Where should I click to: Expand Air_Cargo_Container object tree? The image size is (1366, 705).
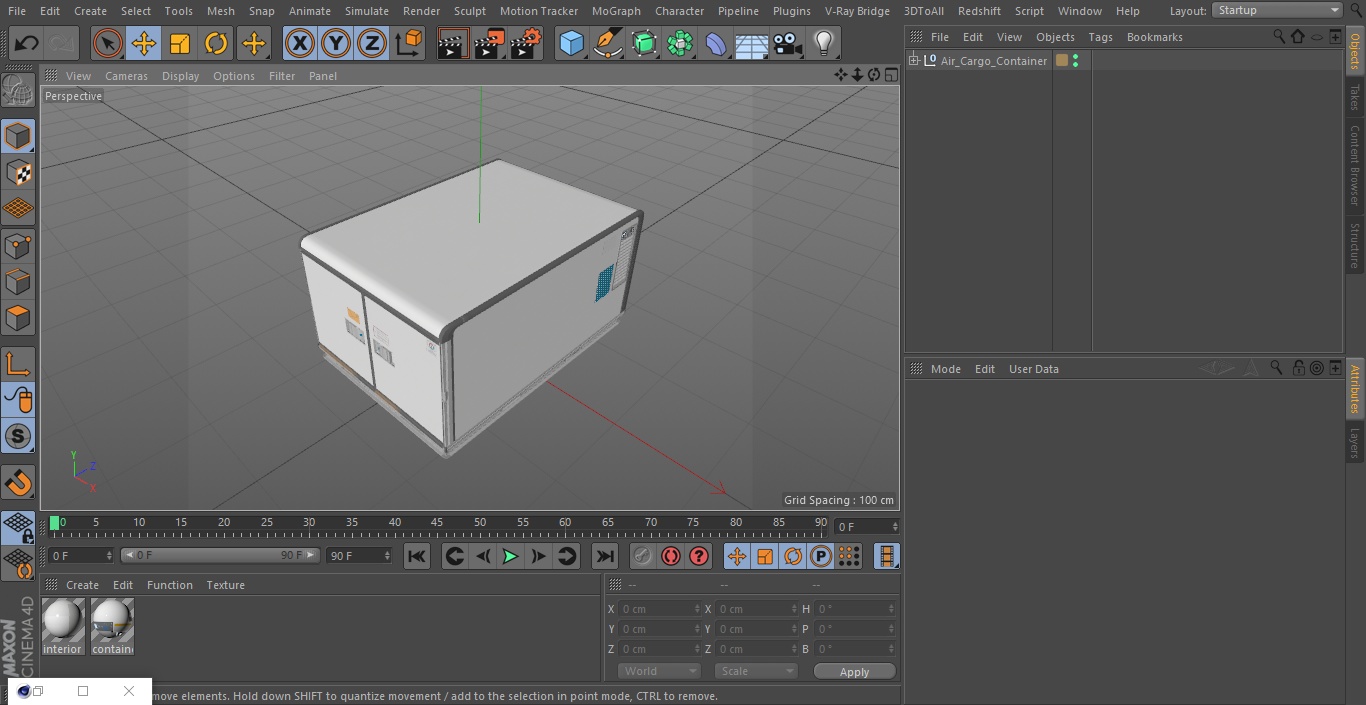click(x=913, y=61)
